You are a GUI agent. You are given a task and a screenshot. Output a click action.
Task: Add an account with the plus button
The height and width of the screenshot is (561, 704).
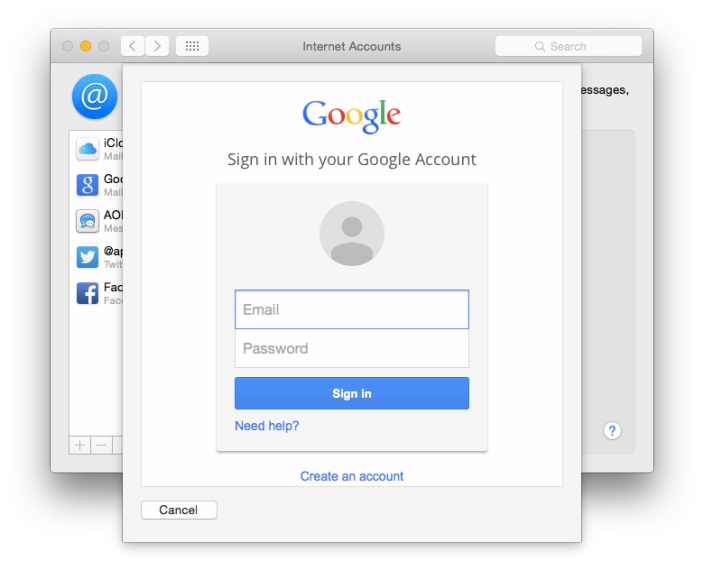coord(80,445)
